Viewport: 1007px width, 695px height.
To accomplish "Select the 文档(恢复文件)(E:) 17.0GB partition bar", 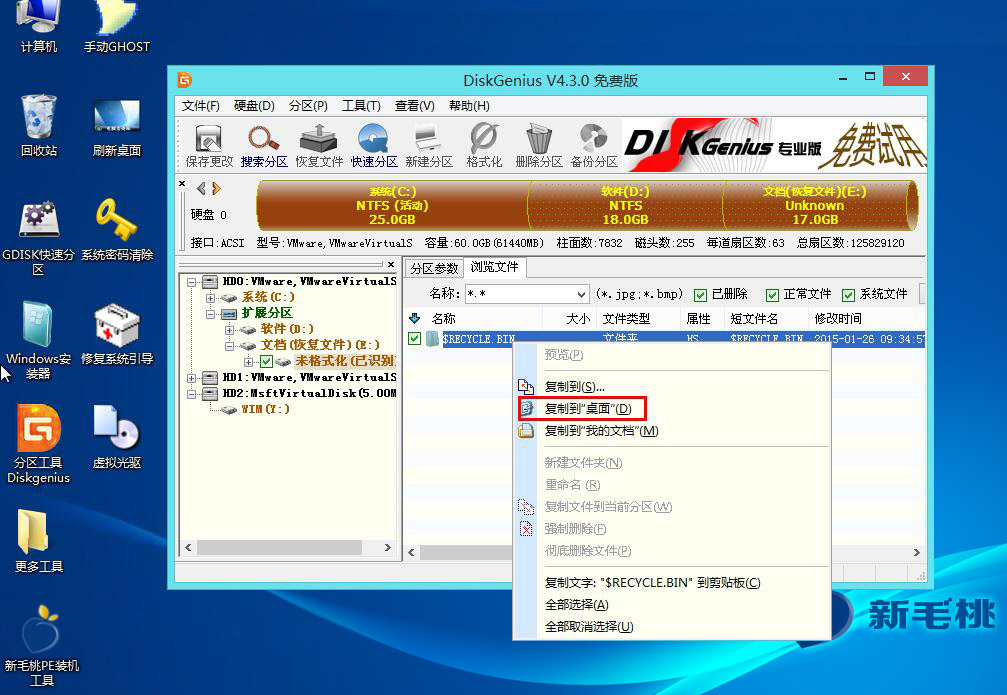I will (816, 206).
